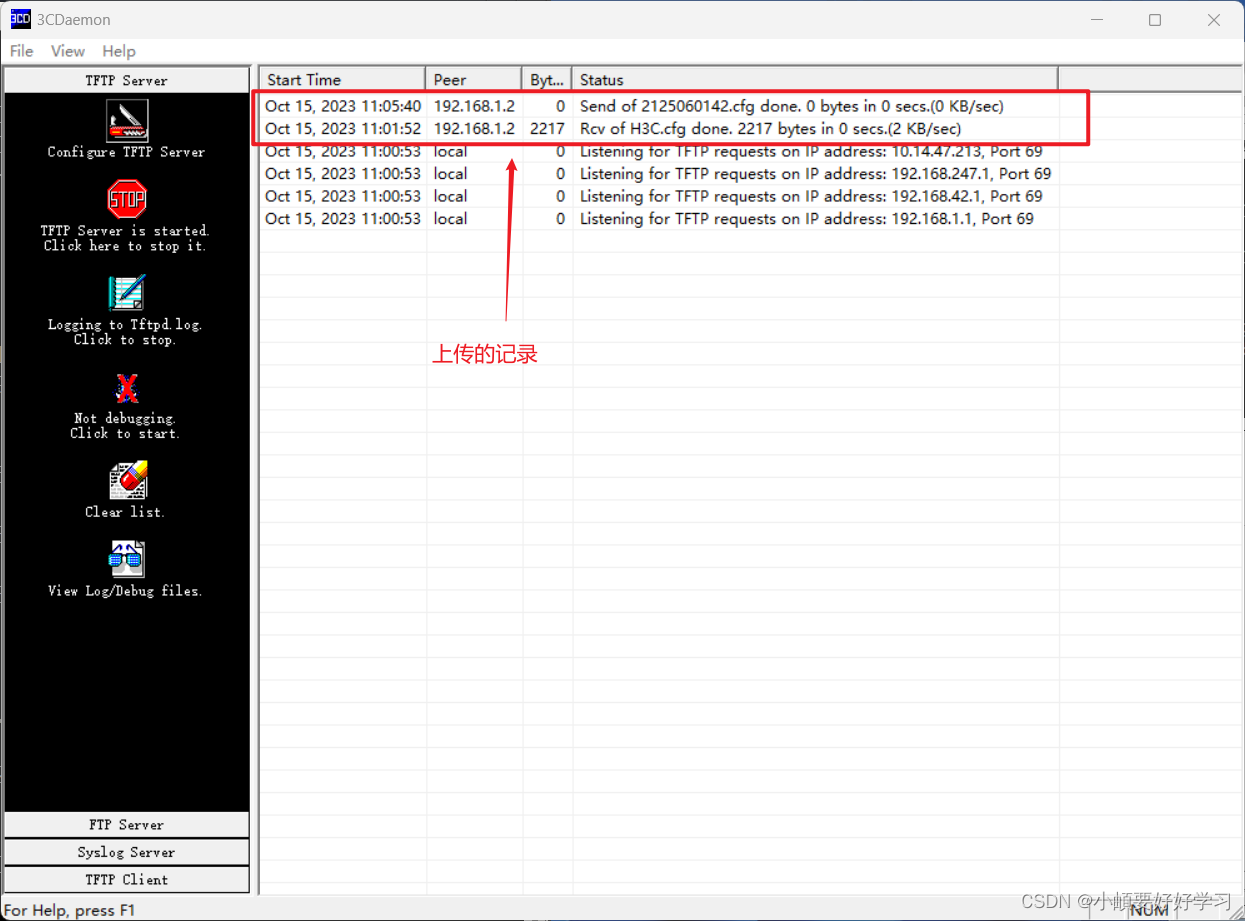
Task: Click the Status column header
Action: (x=815, y=80)
